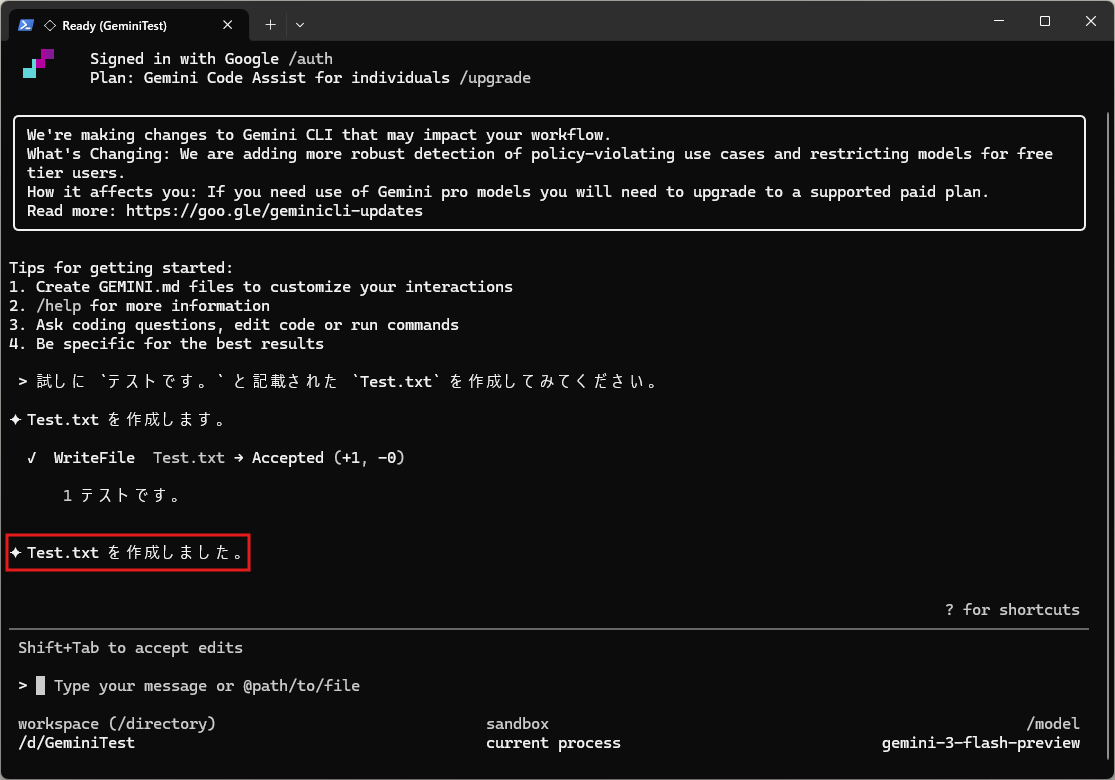
Task: Maximize the terminal window
Action: tap(1044, 22)
